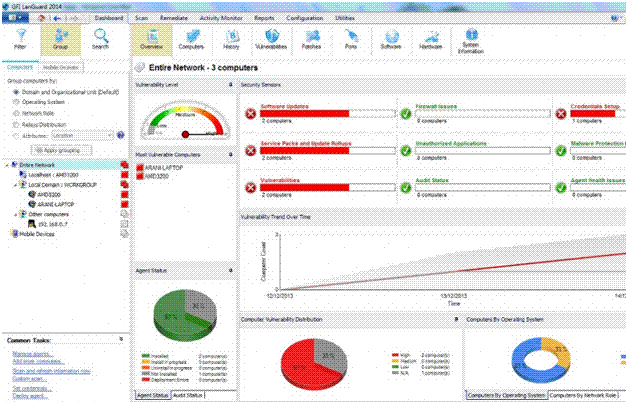
Task: Click Add more computers link
Action: [x=38, y=361]
